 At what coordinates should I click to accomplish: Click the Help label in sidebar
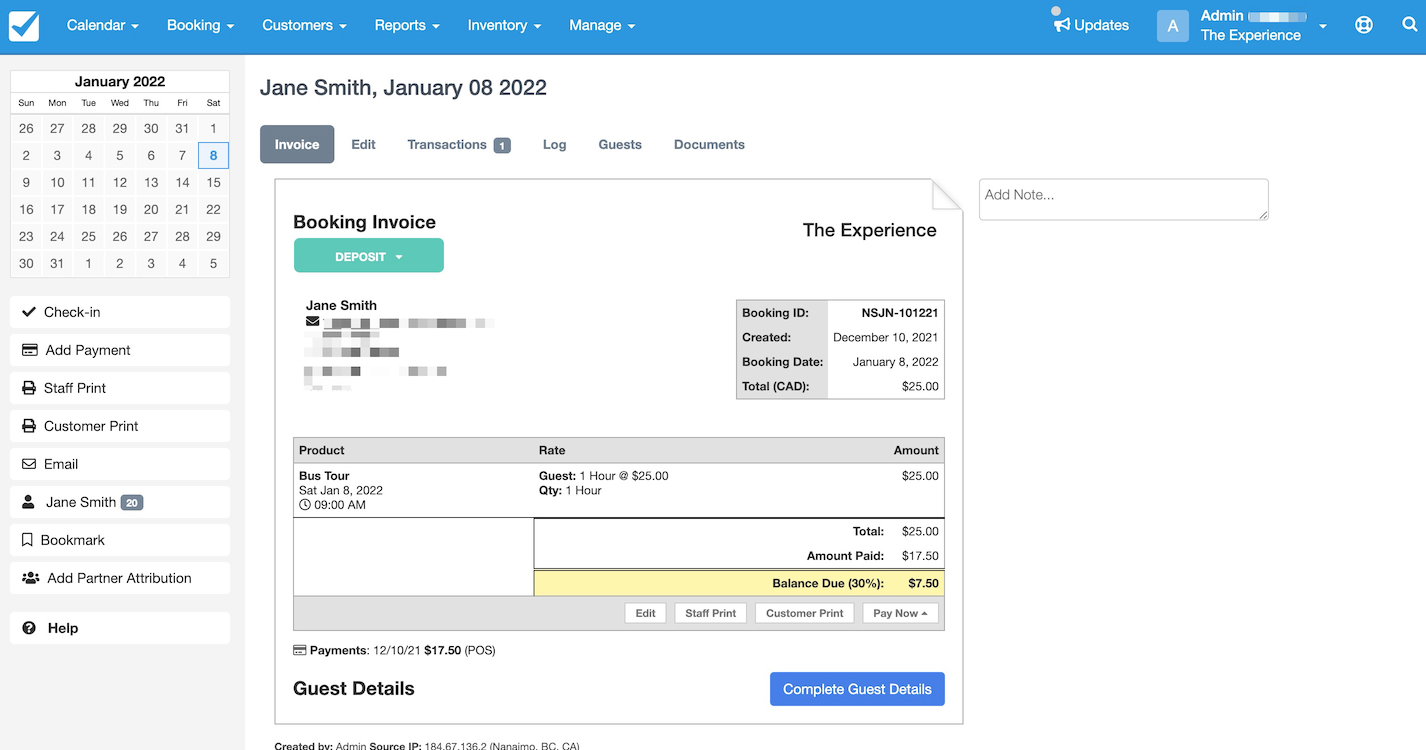pyautogui.click(x=63, y=628)
